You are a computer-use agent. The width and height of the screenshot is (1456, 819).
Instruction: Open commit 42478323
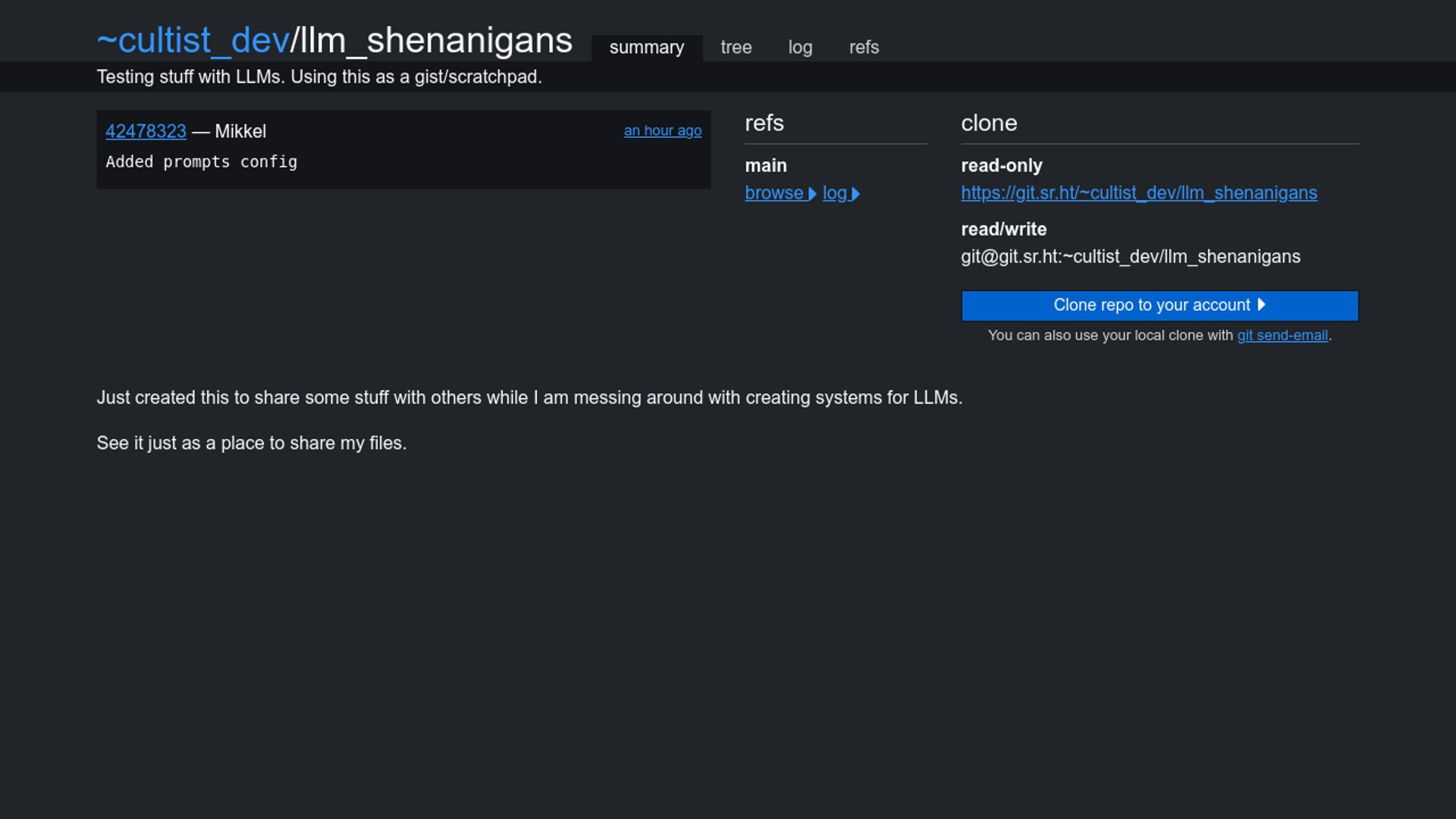point(146,131)
